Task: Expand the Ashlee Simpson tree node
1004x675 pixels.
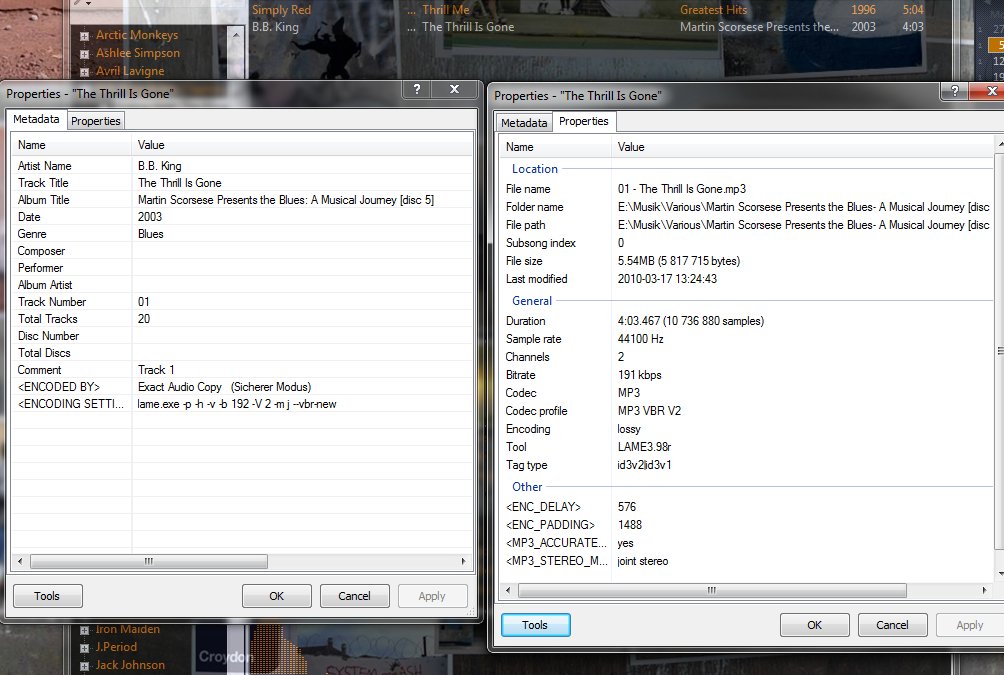Action: pos(84,54)
